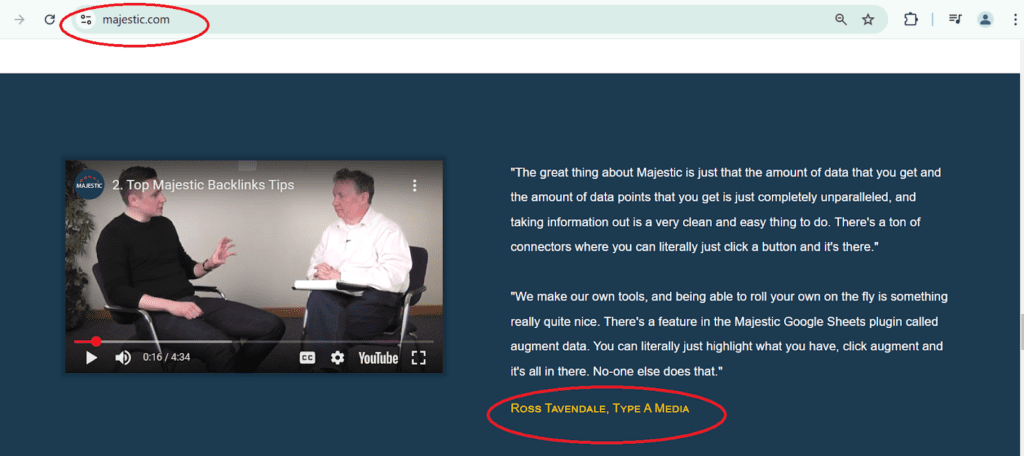Open the zoom magnifier icon in address bar
This screenshot has height=456, width=1024.
pyautogui.click(x=841, y=20)
